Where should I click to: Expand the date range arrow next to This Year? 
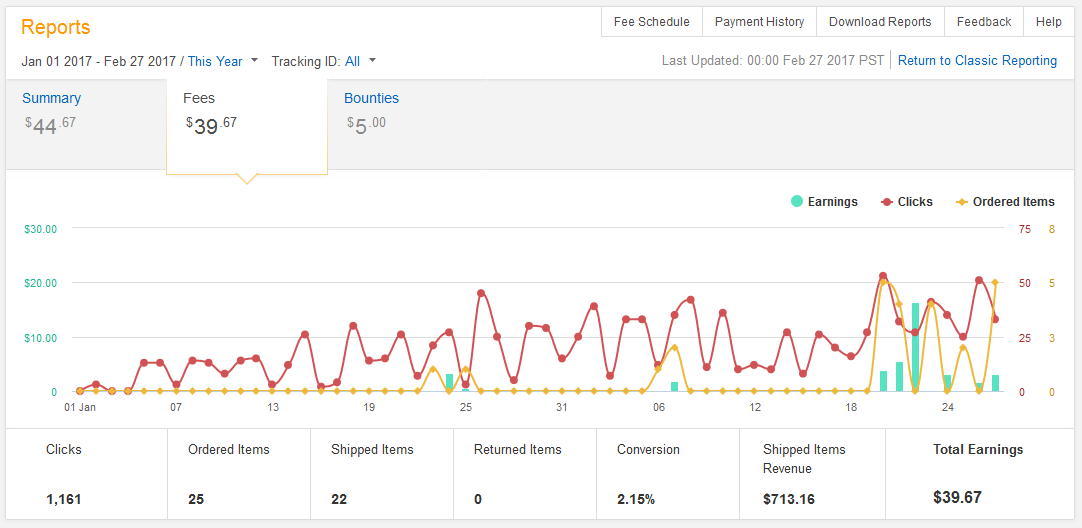point(255,61)
